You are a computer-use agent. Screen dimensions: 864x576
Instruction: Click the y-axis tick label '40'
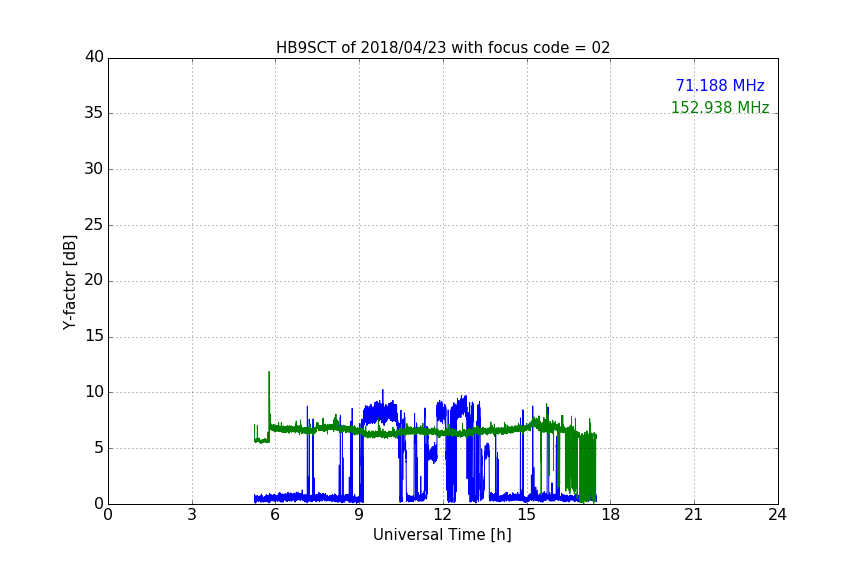coord(94,57)
